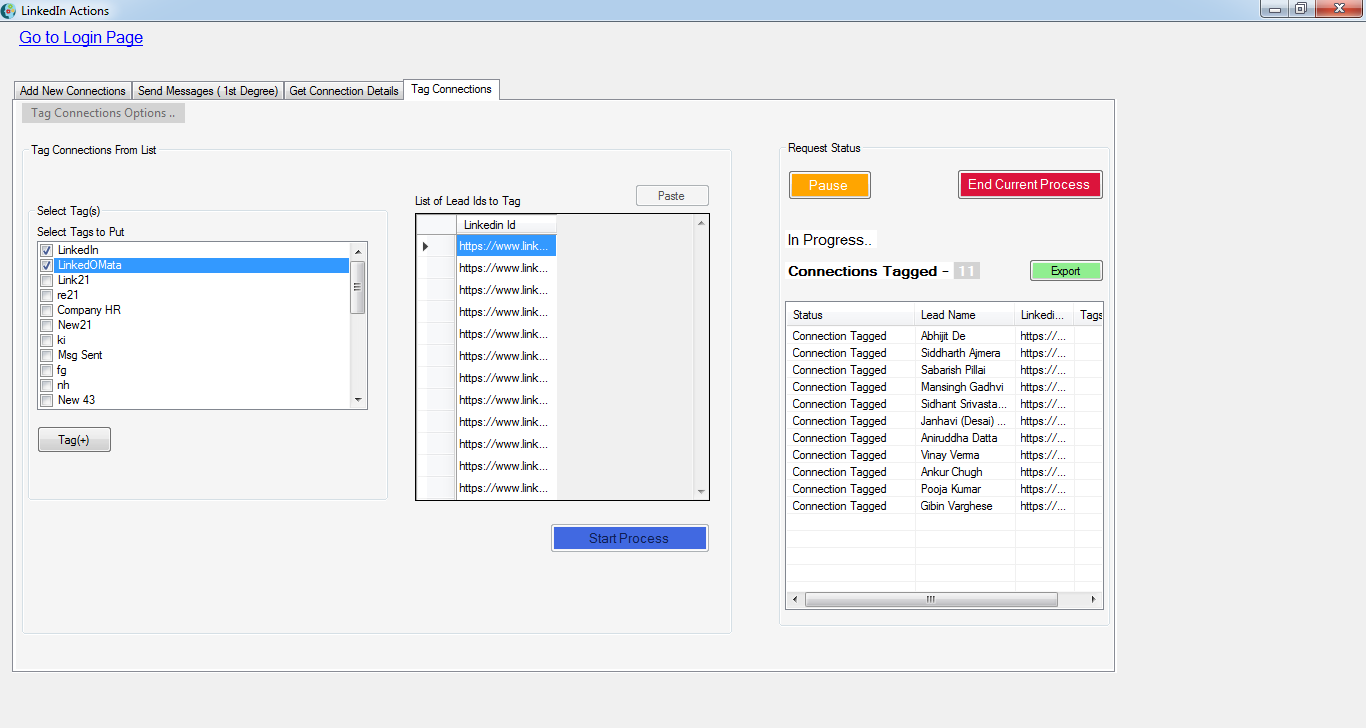Select the Tag Connections tab
This screenshot has height=728, width=1366.
[451, 89]
